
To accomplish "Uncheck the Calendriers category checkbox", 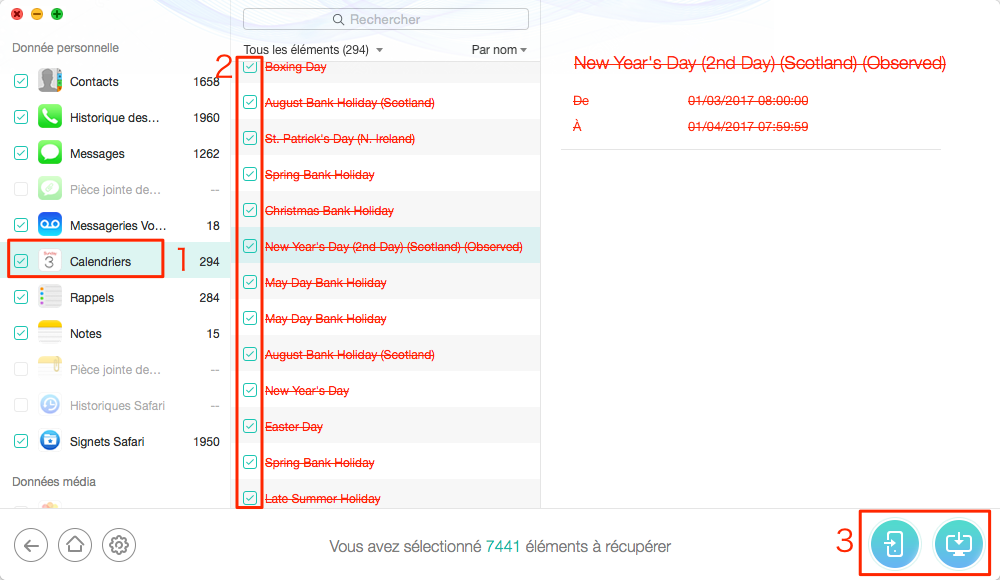I will tap(21, 261).
